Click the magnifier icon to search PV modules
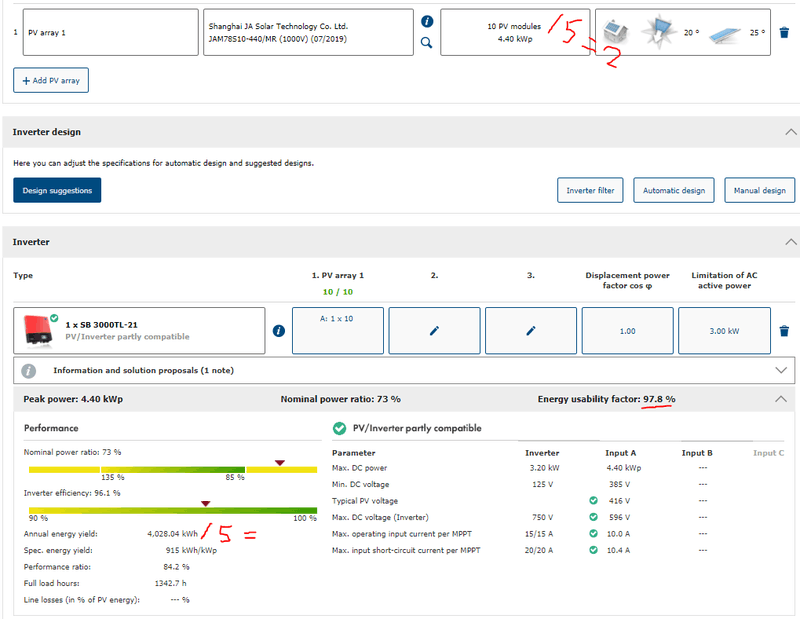The height and width of the screenshot is (619, 800). pos(427,43)
